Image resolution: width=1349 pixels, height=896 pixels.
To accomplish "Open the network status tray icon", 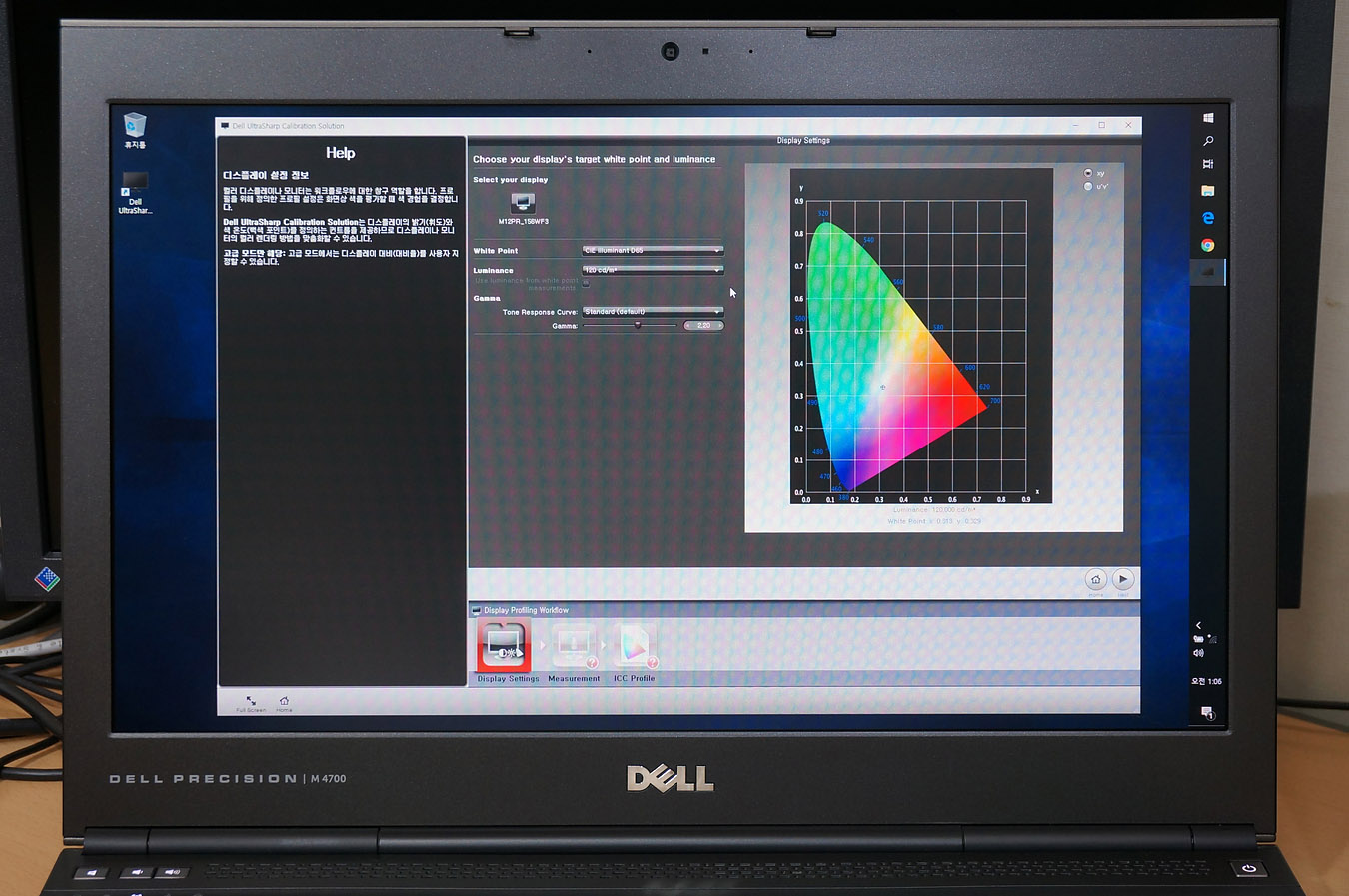I will [1212, 638].
